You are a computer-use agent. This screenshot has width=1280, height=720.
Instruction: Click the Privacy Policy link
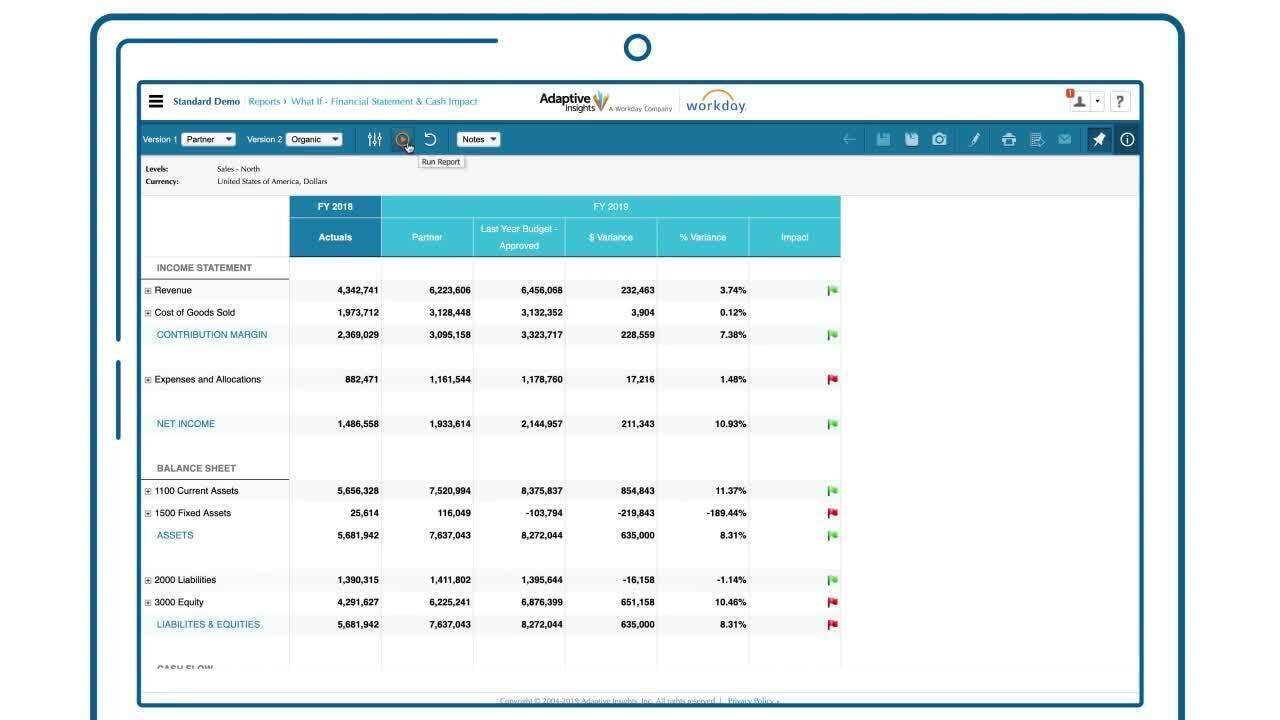pyautogui.click(x=749, y=701)
